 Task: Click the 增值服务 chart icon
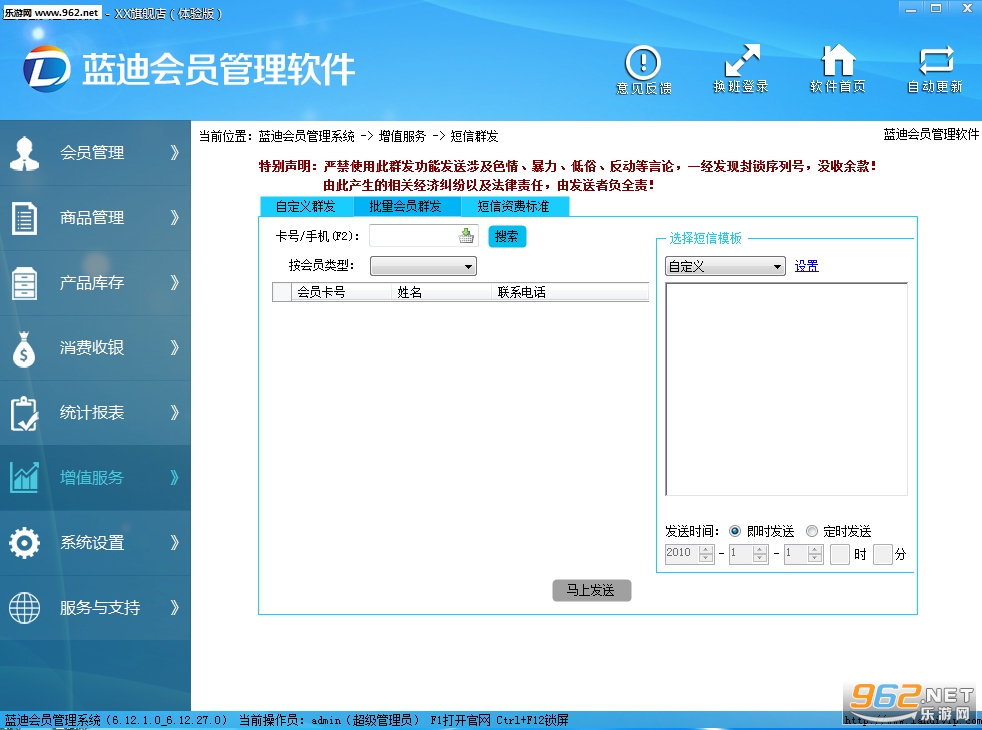point(24,478)
